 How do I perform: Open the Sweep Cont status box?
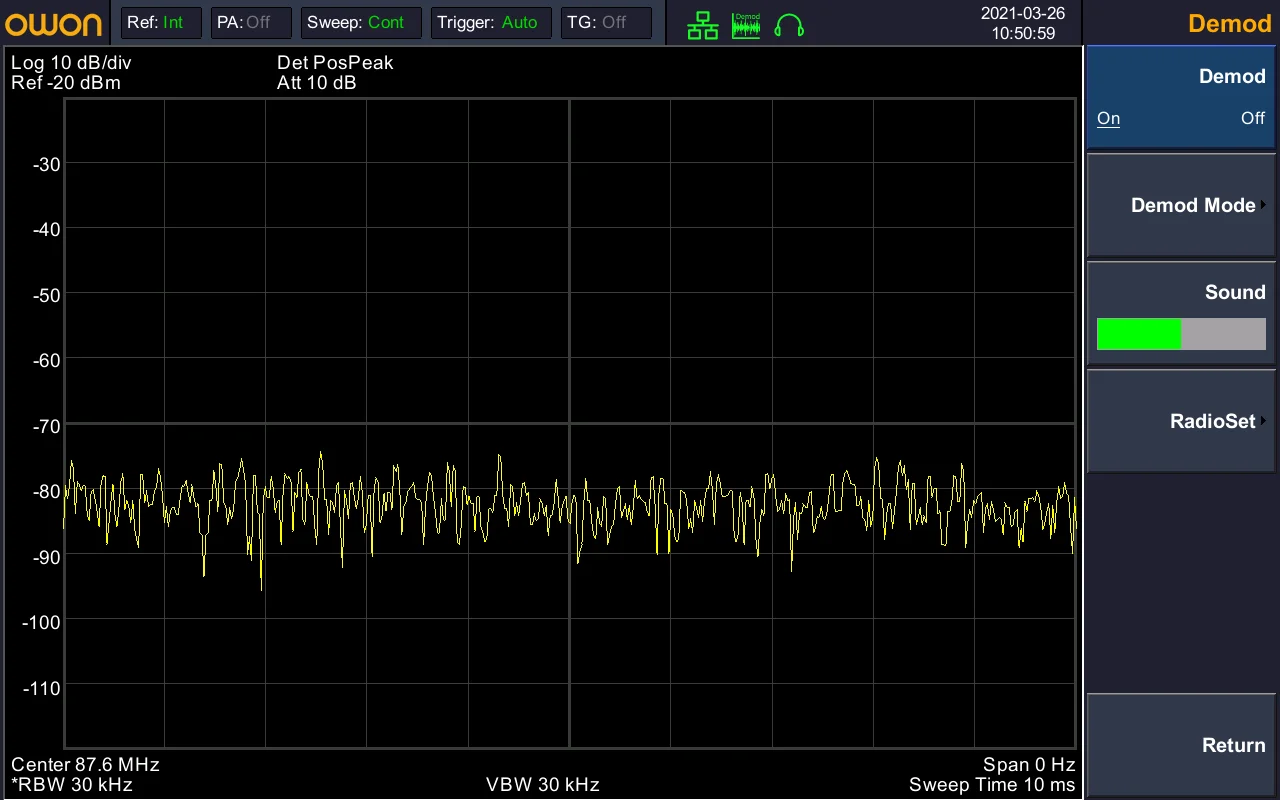(361, 22)
